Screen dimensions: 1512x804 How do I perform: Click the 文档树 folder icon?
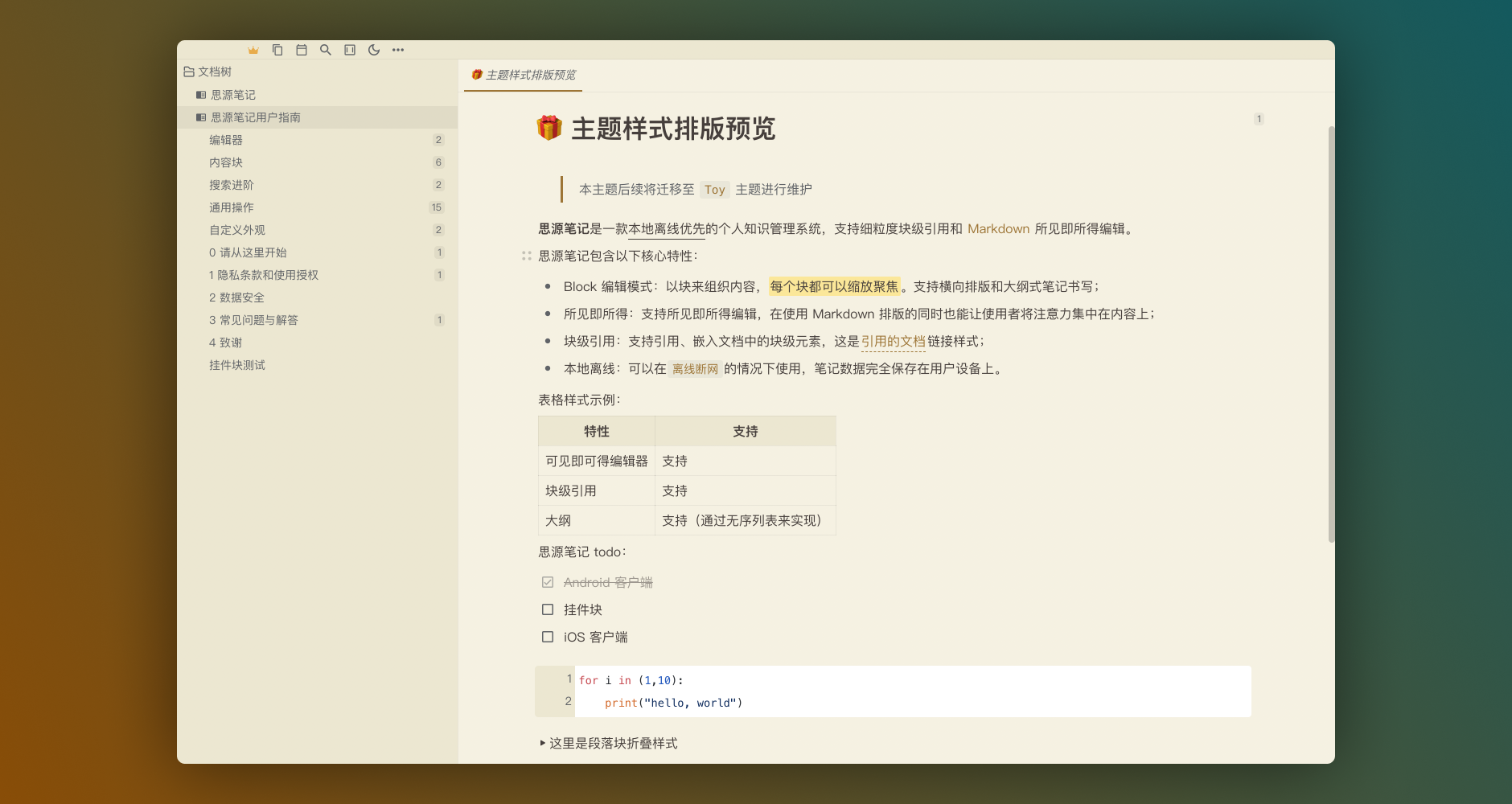click(189, 72)
